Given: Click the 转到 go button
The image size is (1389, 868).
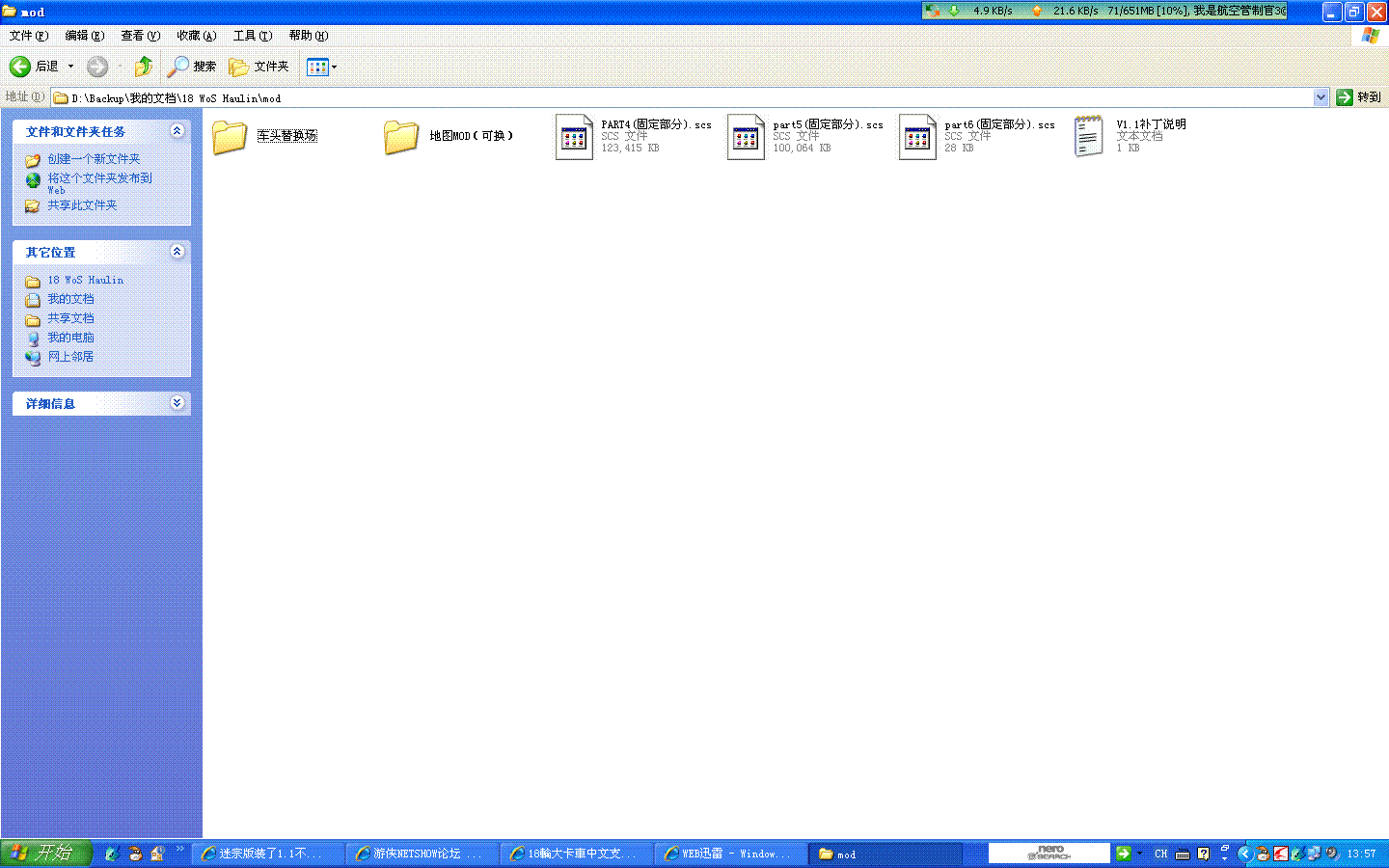Looking at the screenshot, I should point(1359,97).
